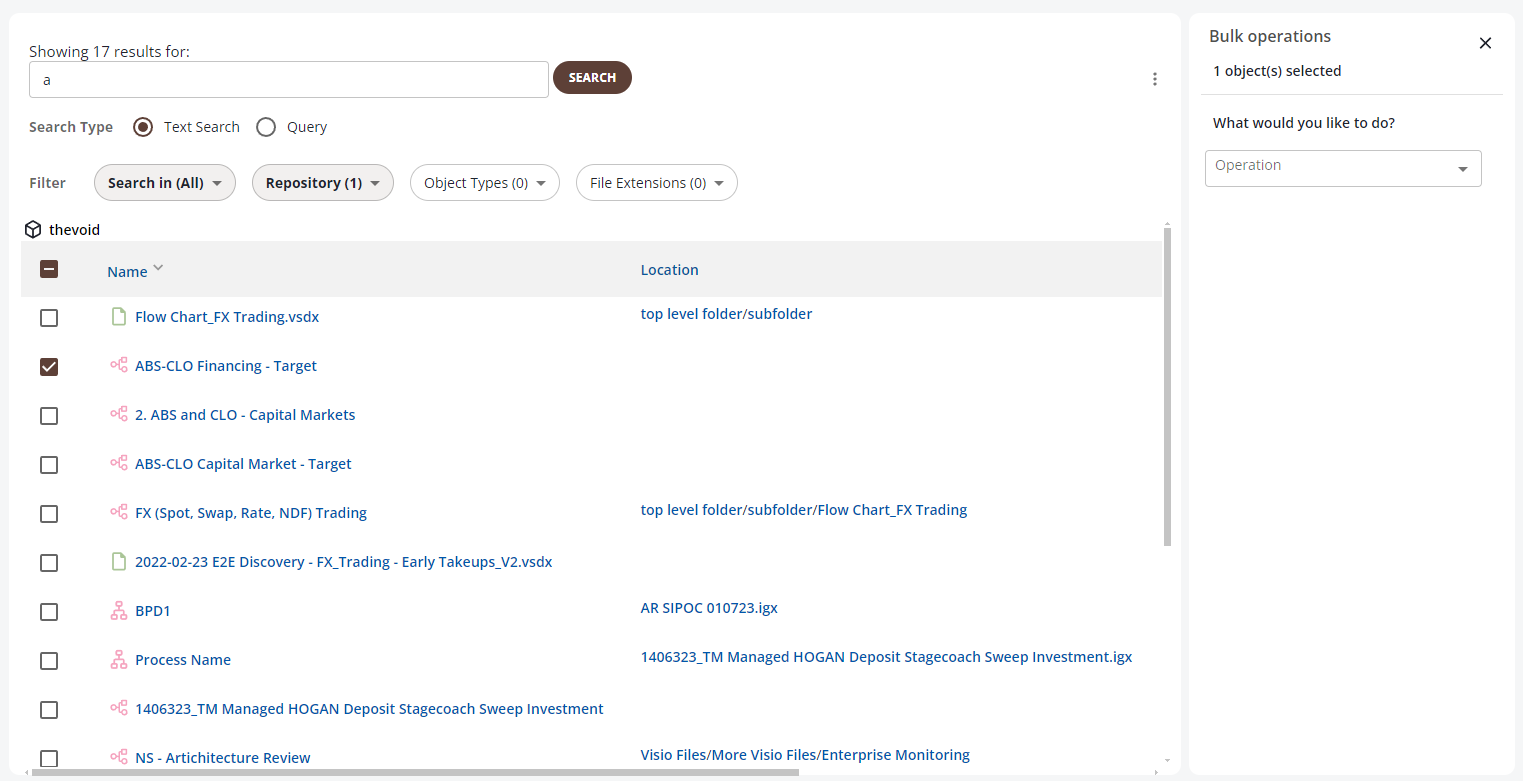Screen dimensions: 1523x781
Task: Click the thevoid repository cube icon
Action: coord(33,230)
